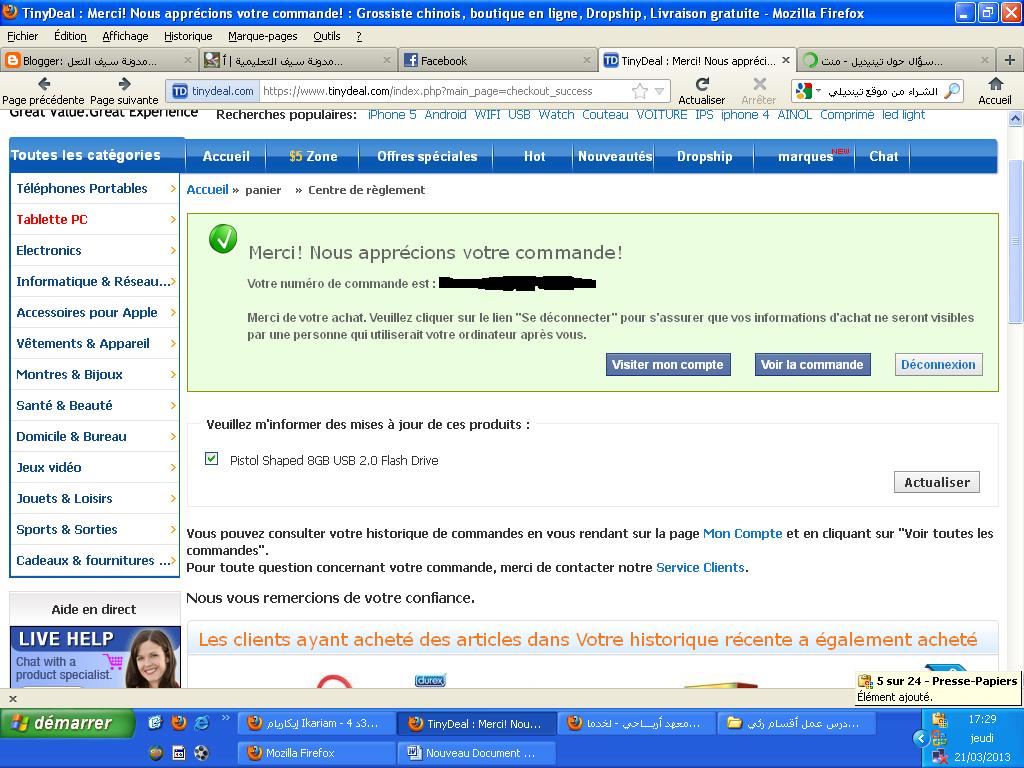1024x768 pixels.
Task: Click Voir la commande button
Action: point(812,364)
